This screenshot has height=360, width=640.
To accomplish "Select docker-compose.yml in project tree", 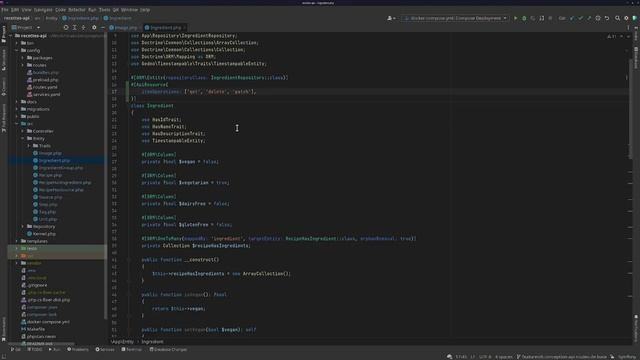I will (x=48, y=322).
